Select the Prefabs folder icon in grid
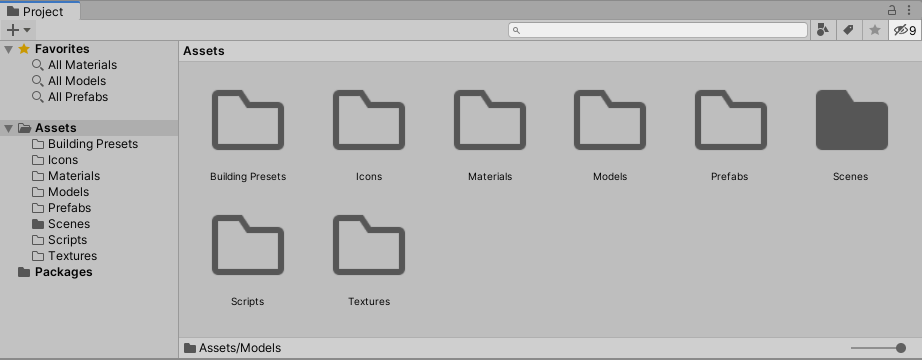Screen dimensions: 922x360 (731, 120)
